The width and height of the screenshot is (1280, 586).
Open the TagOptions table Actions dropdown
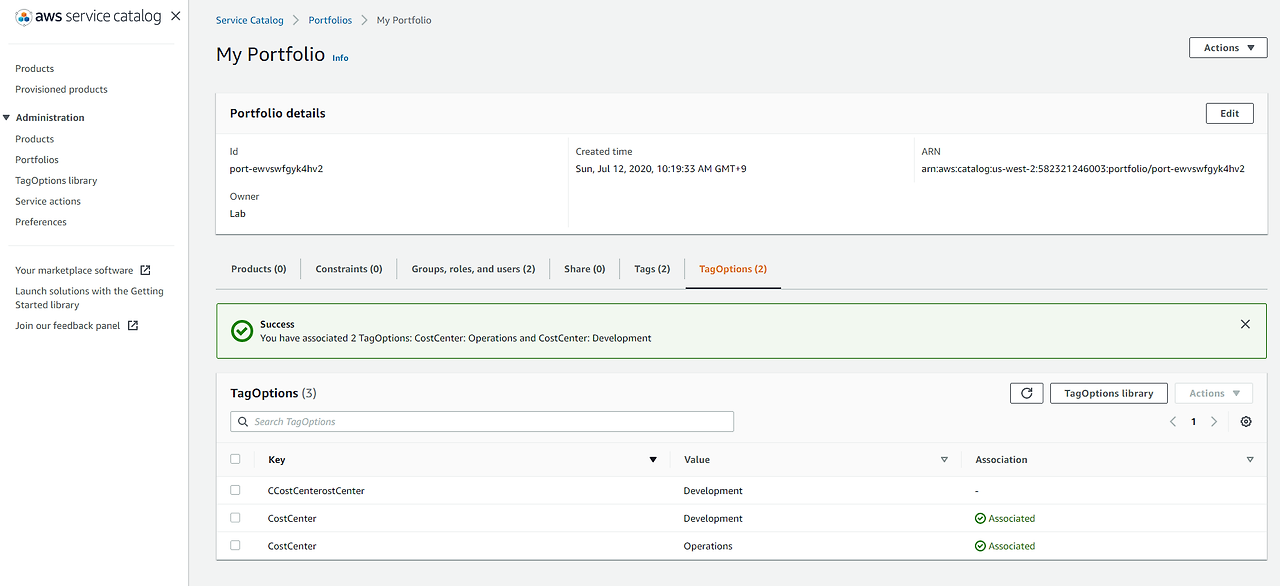(x=1214, y=393)
